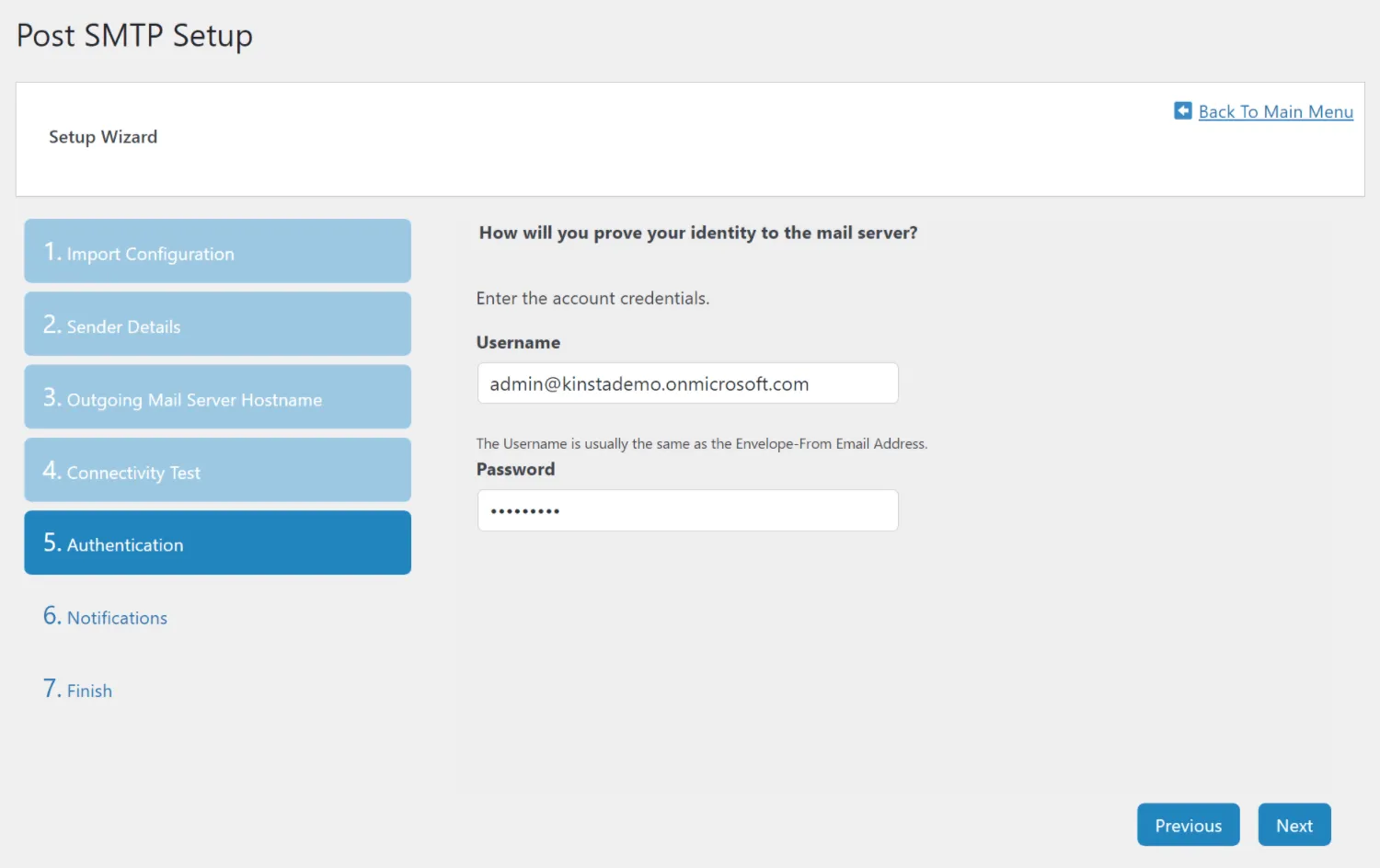Click the Username field label
This screenshot has width=1380, height=868.
(x=518, y=342)
